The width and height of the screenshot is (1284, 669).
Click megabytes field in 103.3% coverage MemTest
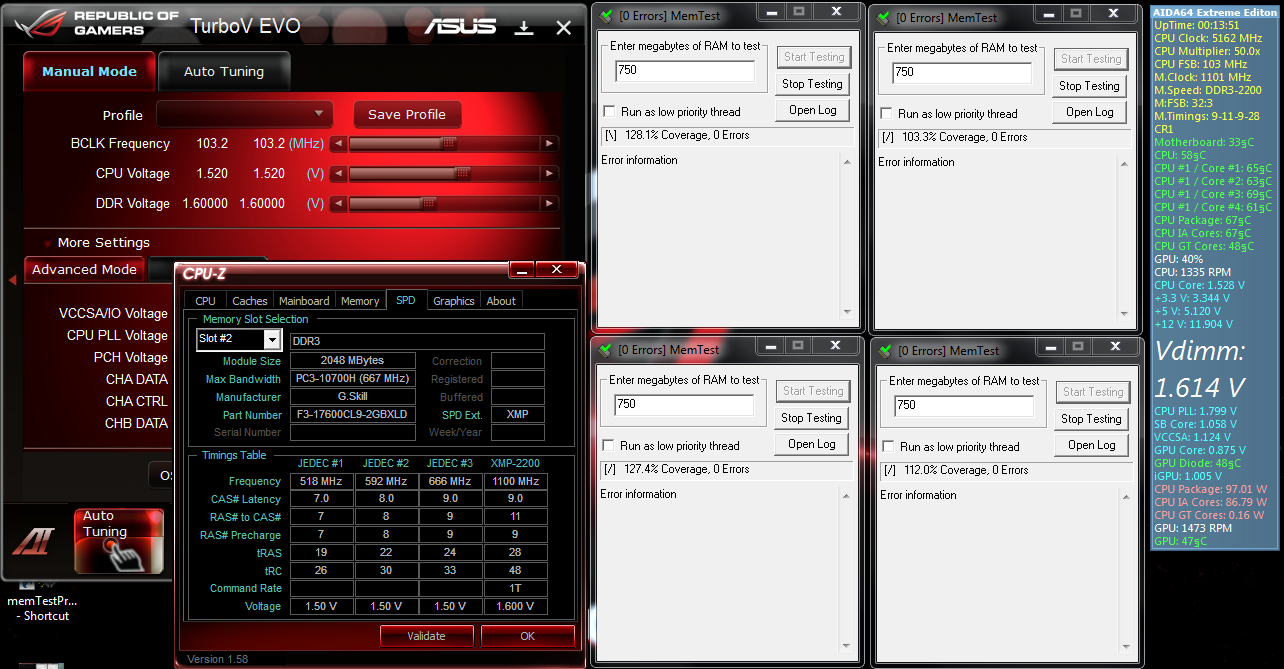tap(961, 73)
